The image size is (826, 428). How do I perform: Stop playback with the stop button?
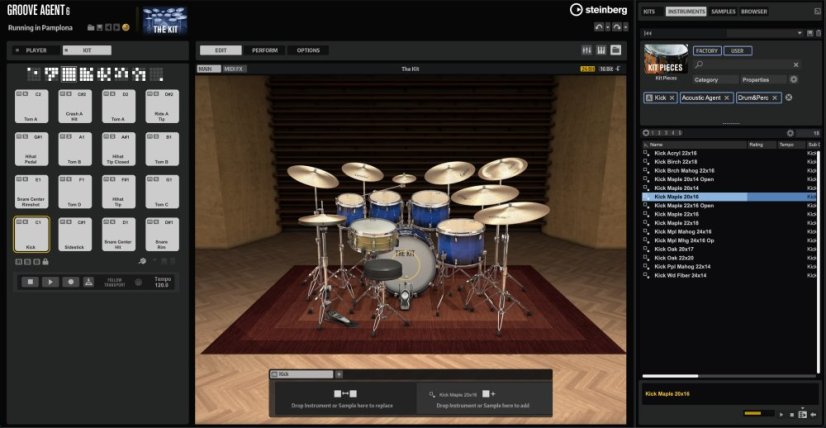(30, 282)
